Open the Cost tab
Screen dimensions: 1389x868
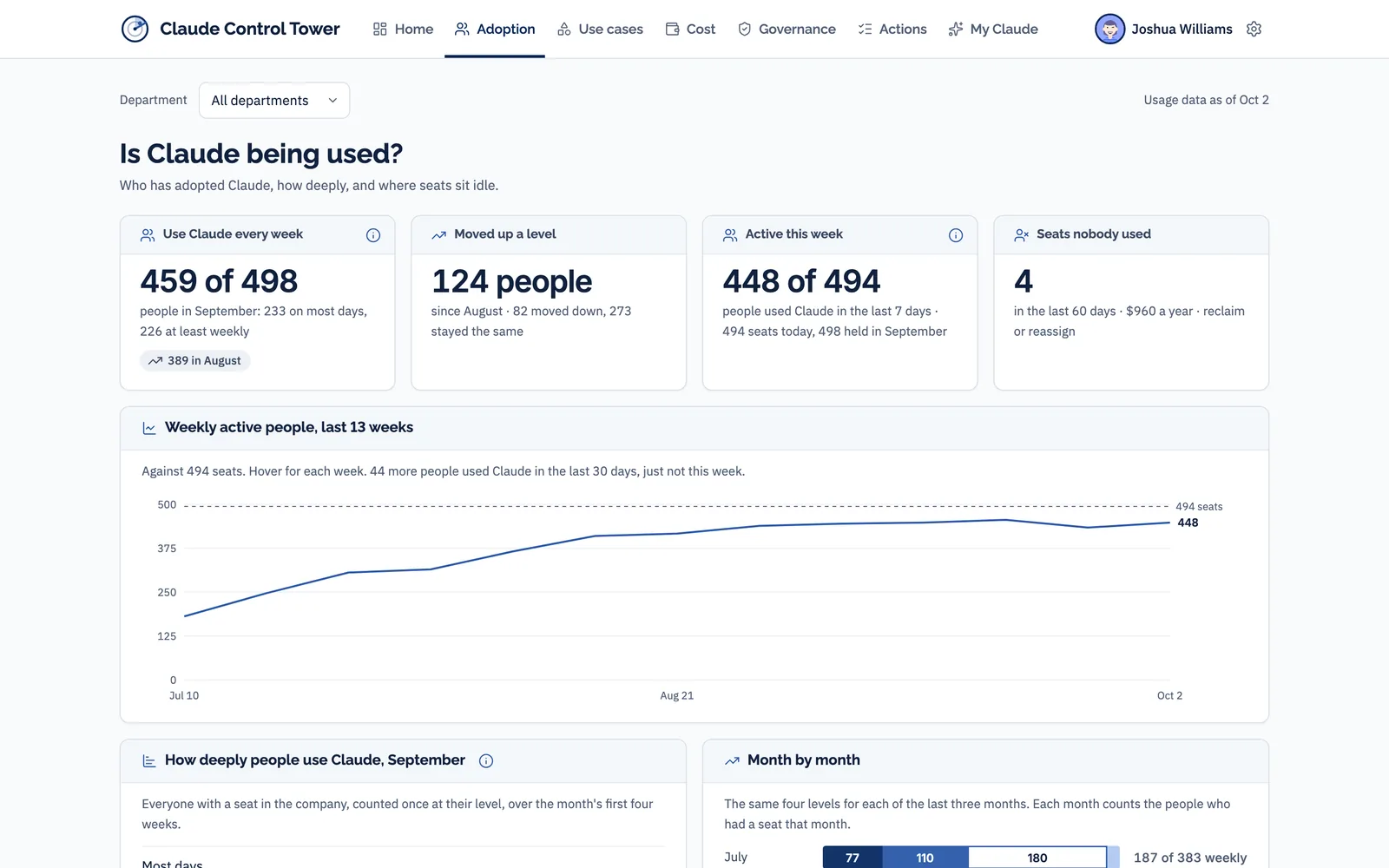click(x=690, y=29)
